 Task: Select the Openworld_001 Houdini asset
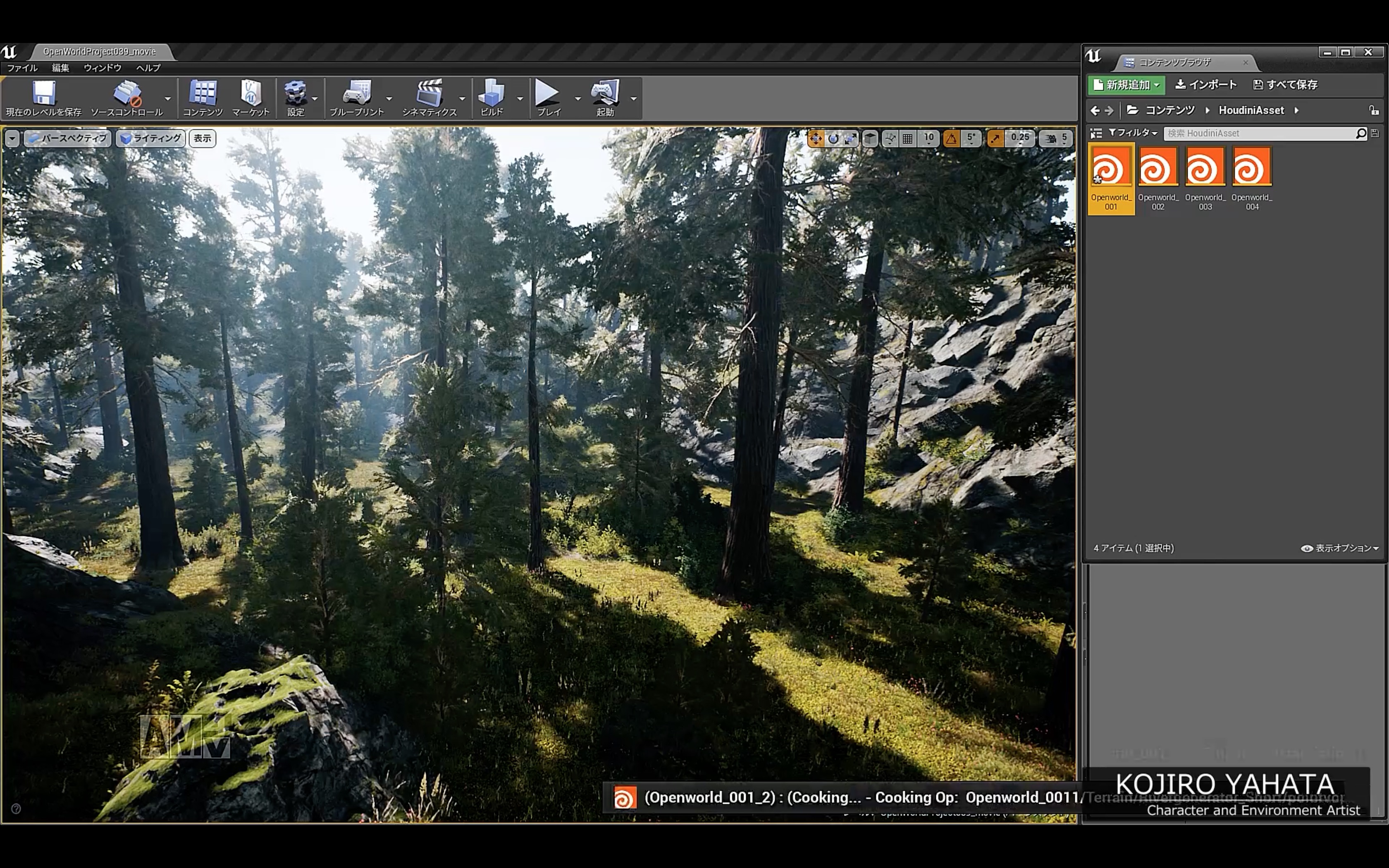point(1111,179)
